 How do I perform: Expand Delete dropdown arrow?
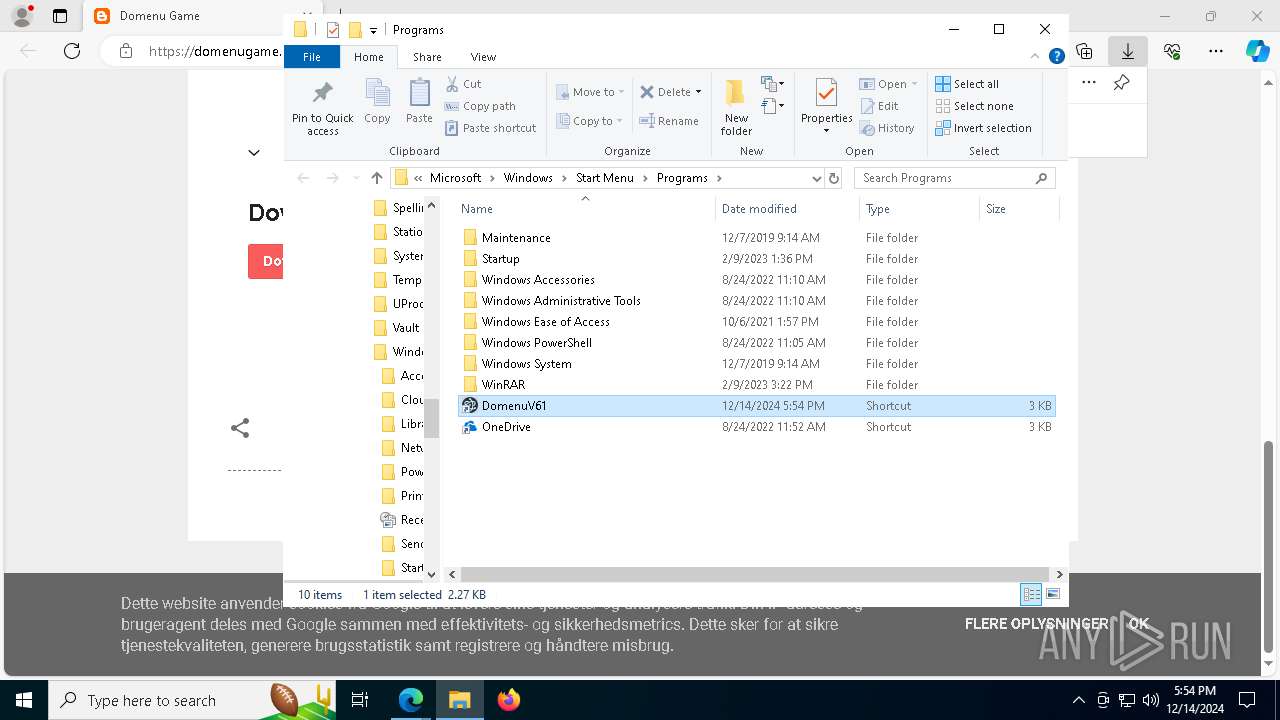click(x=698, y=92)
